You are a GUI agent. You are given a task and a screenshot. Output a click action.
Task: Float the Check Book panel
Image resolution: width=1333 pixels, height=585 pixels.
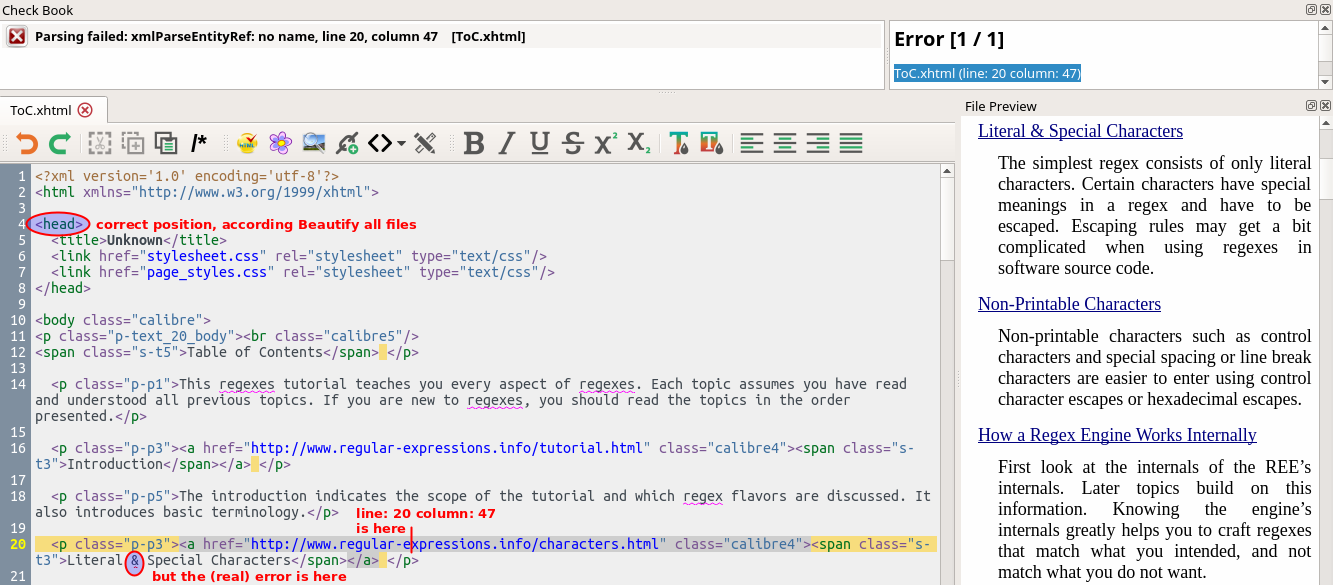coord(1311,10)
